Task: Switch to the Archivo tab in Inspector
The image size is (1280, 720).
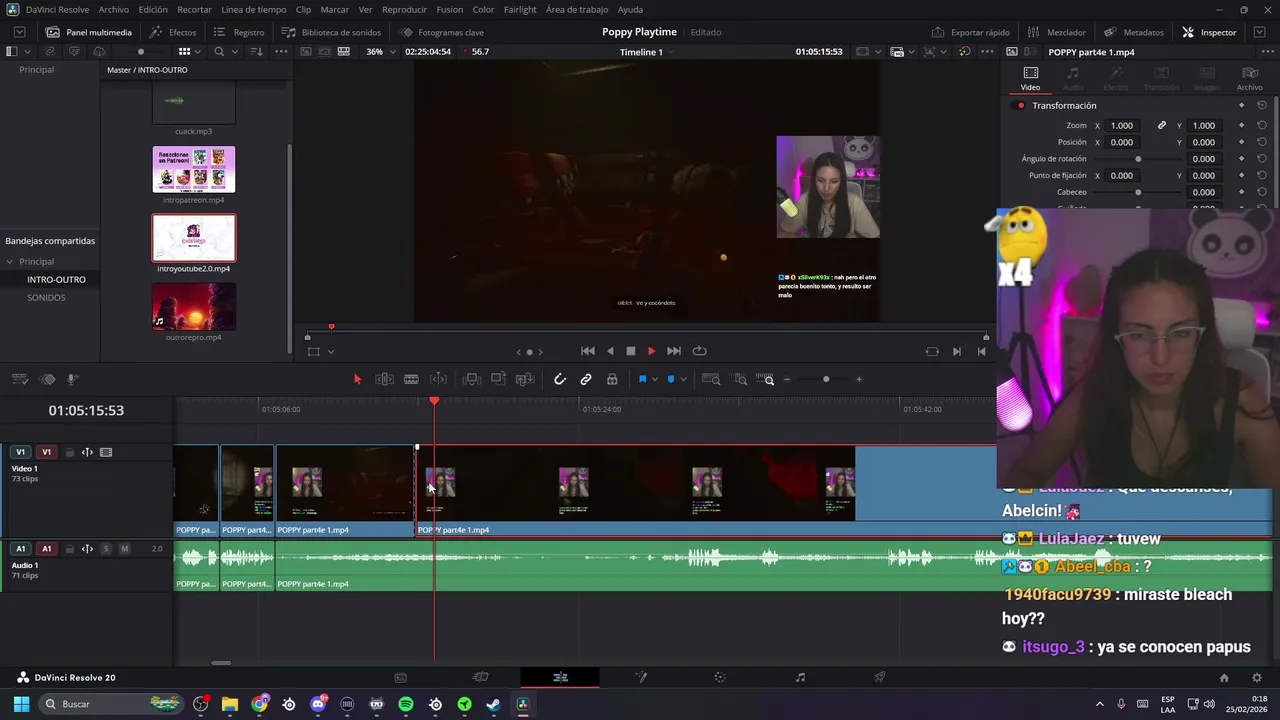Action: (x=1249, y=78)
